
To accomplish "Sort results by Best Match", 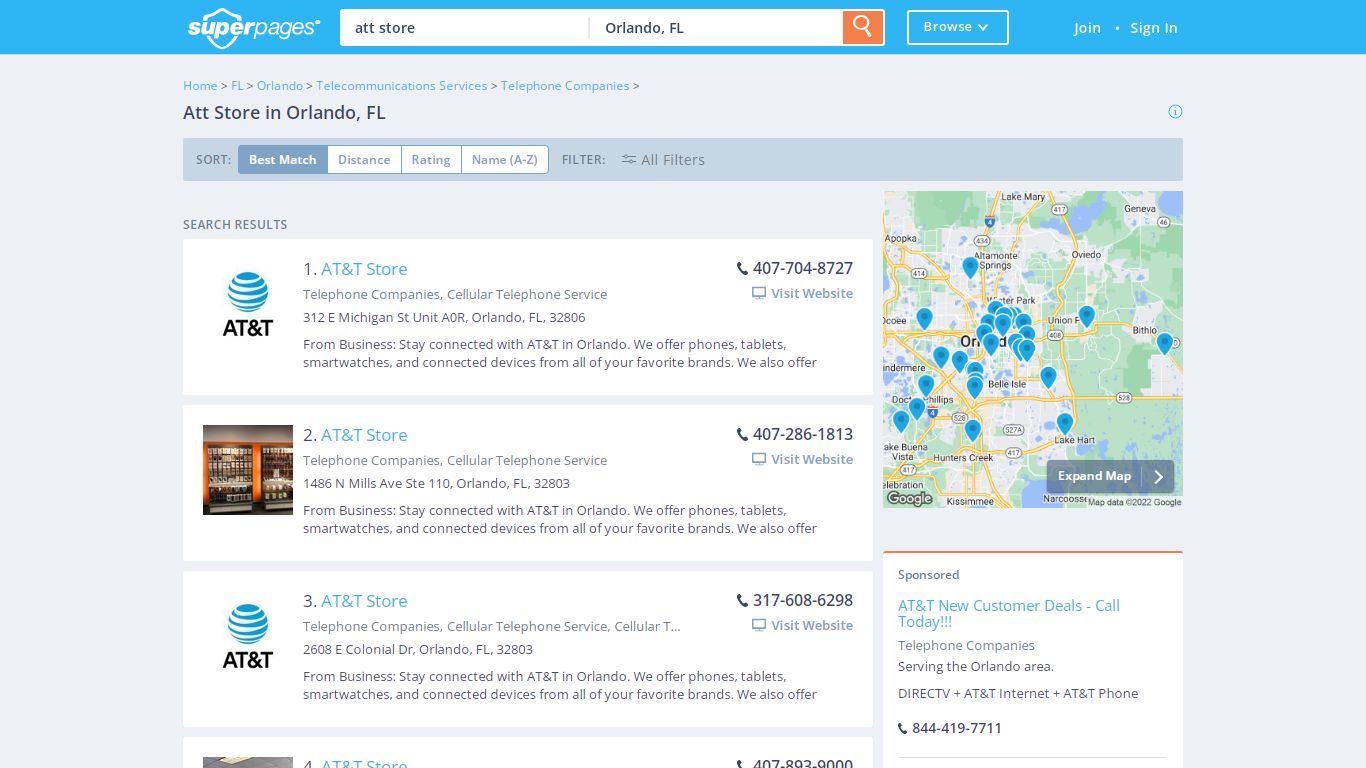I will 283,160.
